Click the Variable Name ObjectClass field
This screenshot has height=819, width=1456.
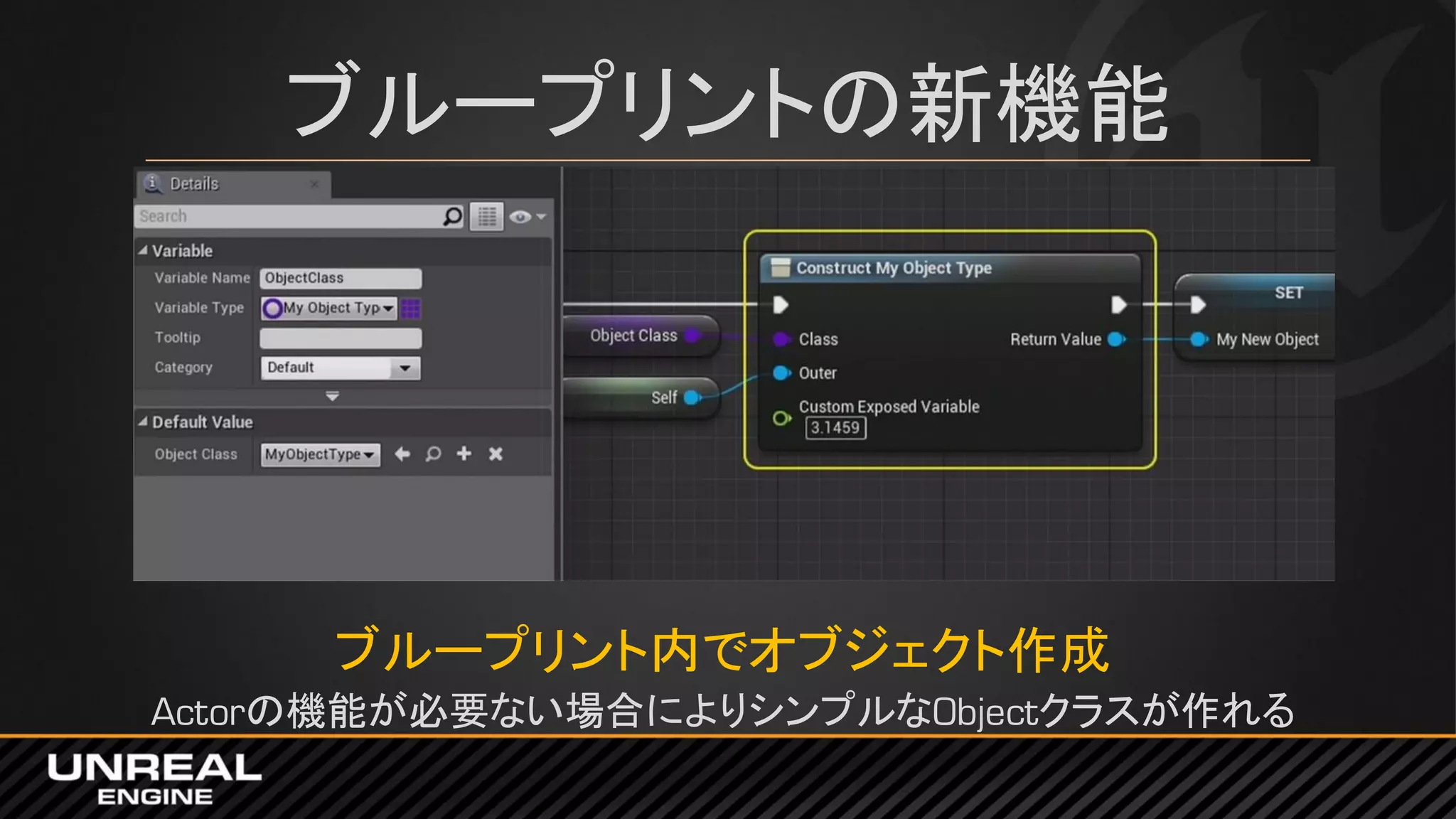click(x=341, y=278)
